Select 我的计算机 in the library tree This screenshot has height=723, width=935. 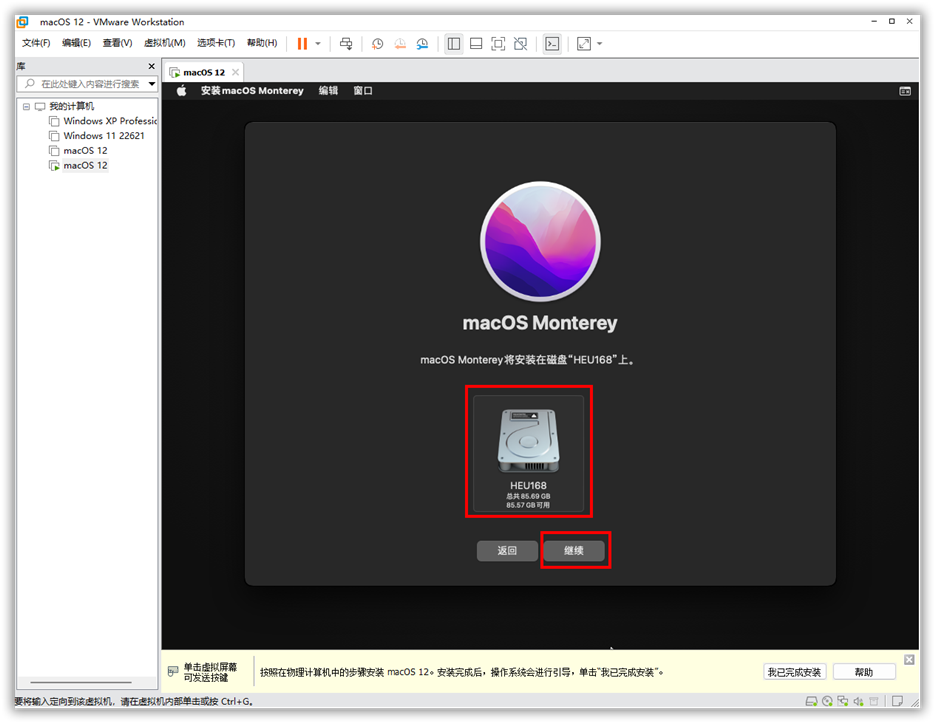(x=71, y=106)
